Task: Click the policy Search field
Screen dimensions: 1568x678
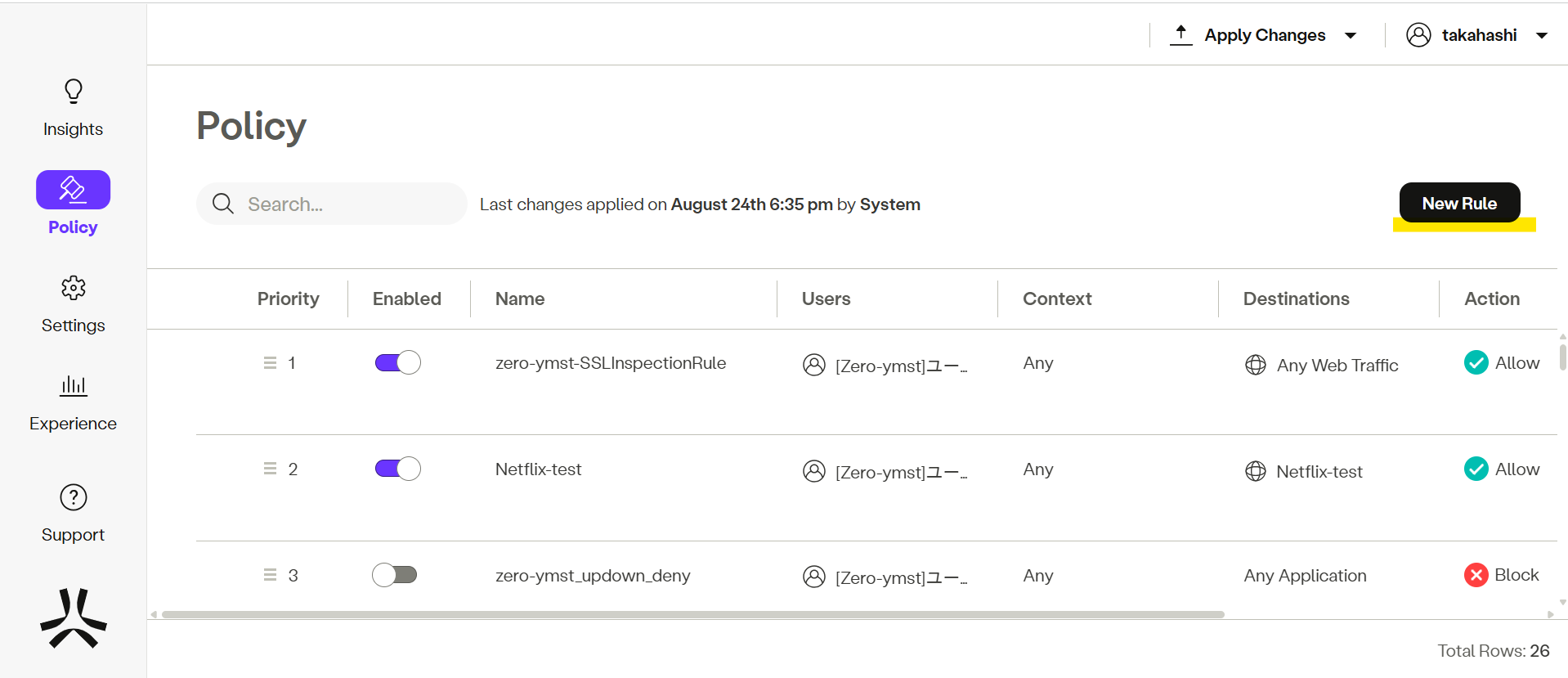Action: pyautogui.click(x=343, y=204)
